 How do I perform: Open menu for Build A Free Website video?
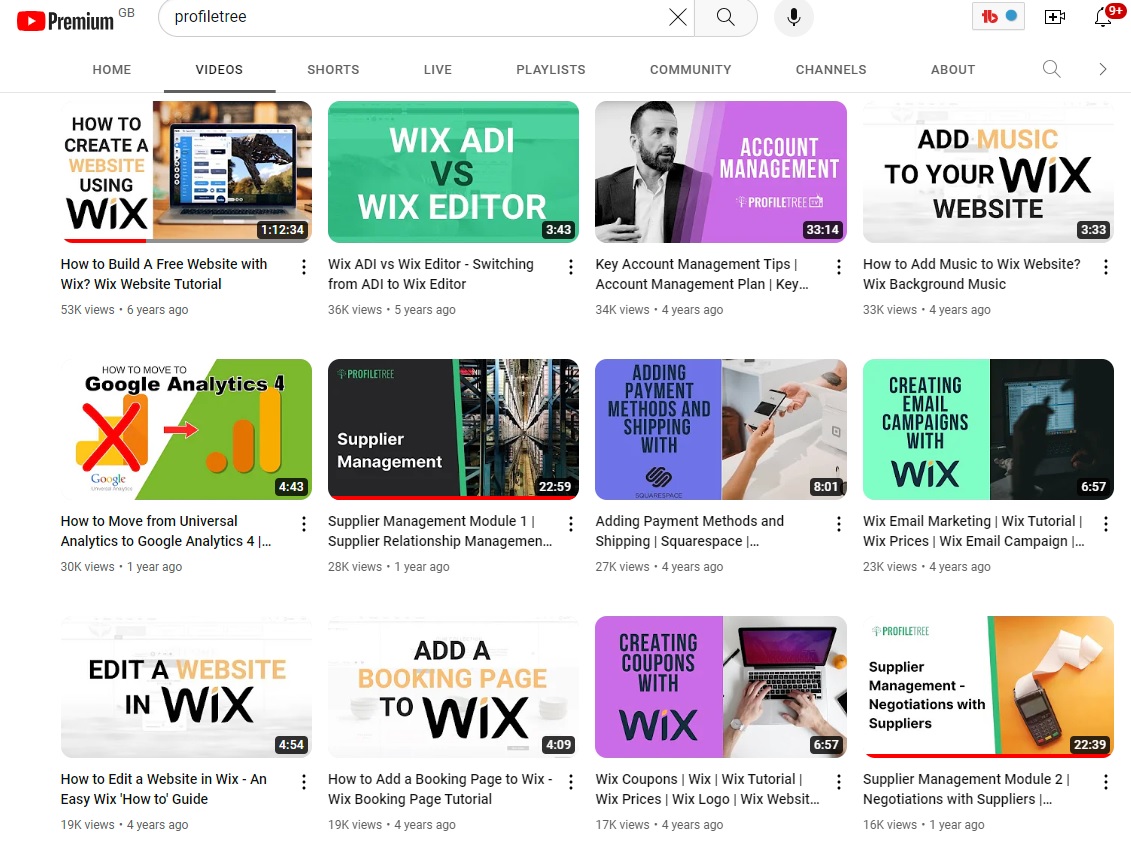click(x=304, y=267)
